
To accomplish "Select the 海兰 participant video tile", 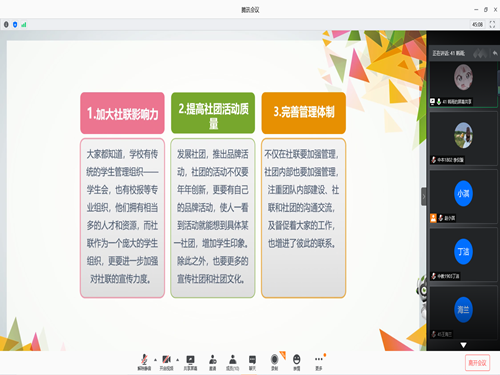I will click(463, 312).
